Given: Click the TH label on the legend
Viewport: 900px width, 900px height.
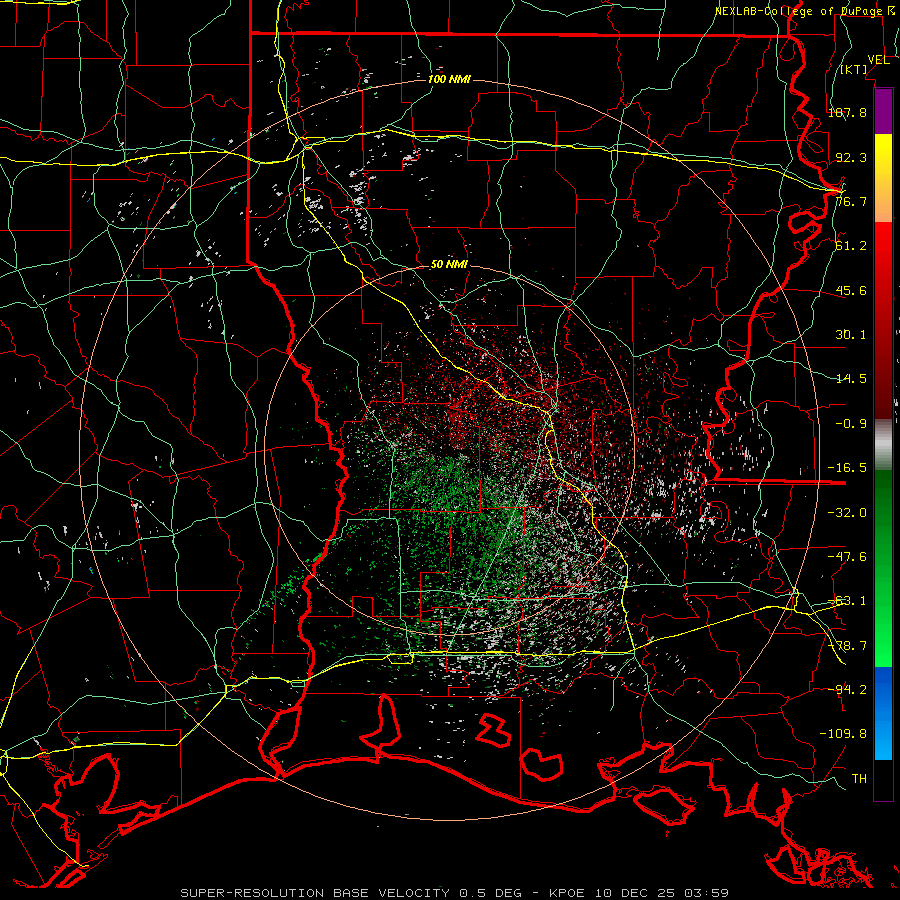Looking at the screenshot, I should pos(859,779).
